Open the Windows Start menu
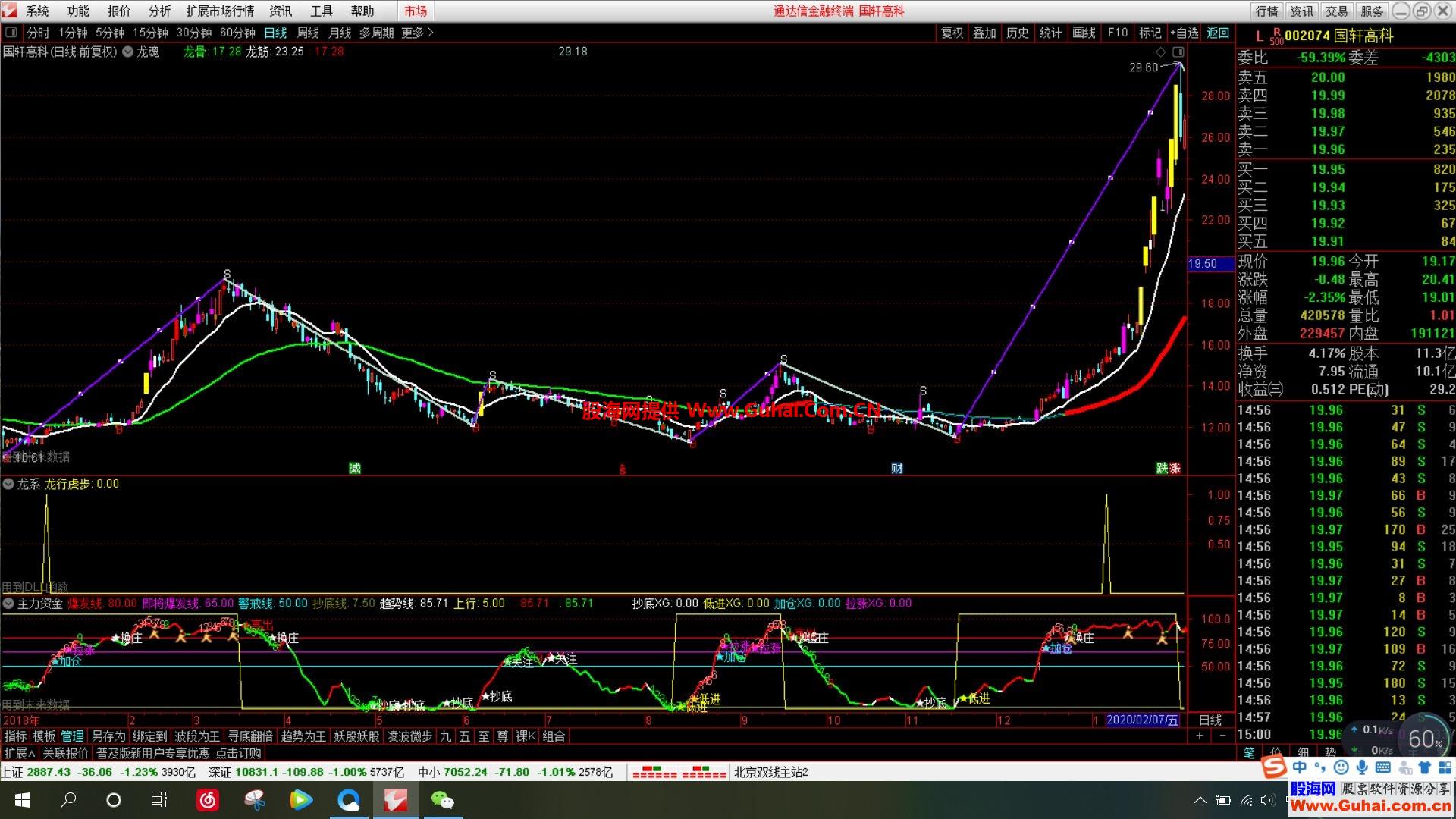The width and height of the screenshot is (1456, 819). [x=21, y=800]
